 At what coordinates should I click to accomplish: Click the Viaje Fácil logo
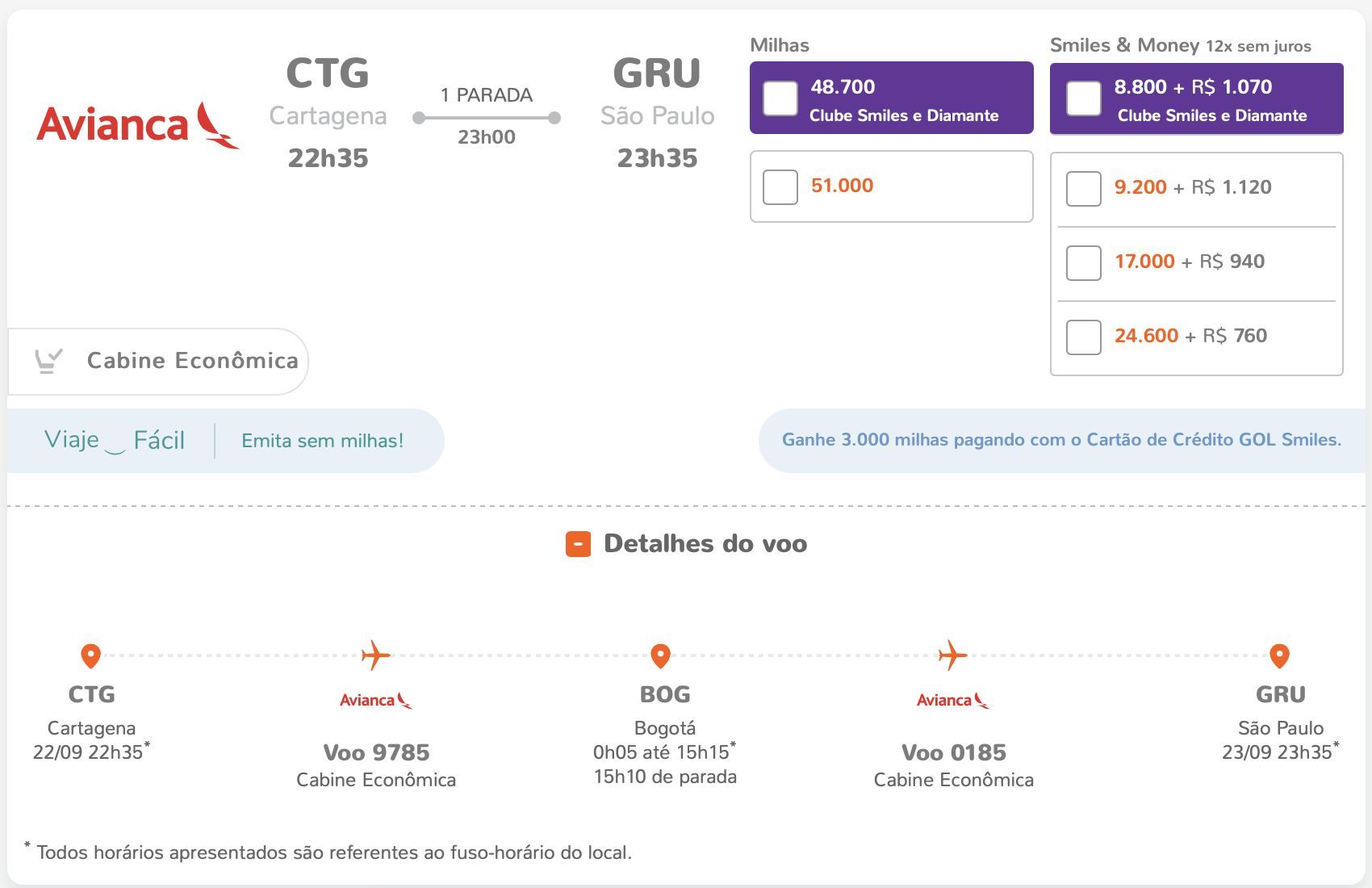coord(115,441)
